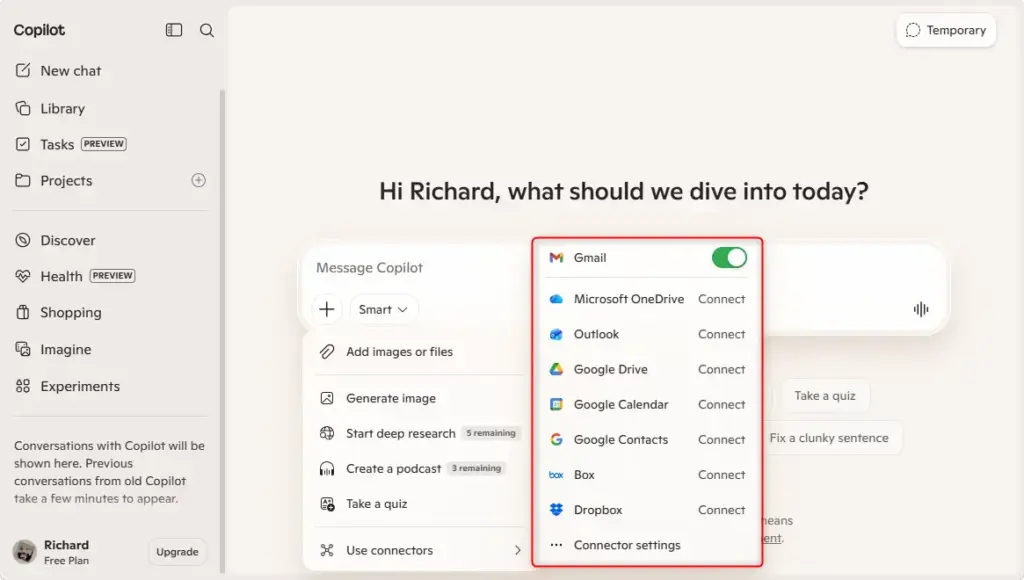The width and height of the screenshot is (1024, 580).
Task: Toggle off the Gmail connector switch
Action: click(x=729, y=257)
